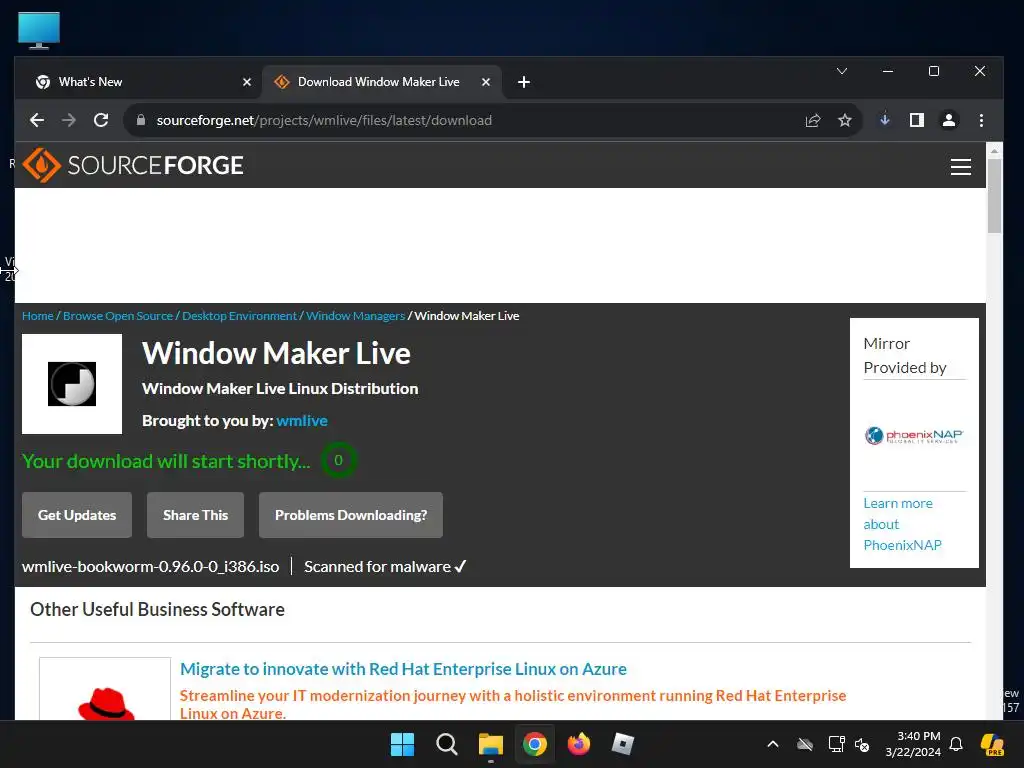Open the Desktop Environment breadcrumb

click(239, 316)
